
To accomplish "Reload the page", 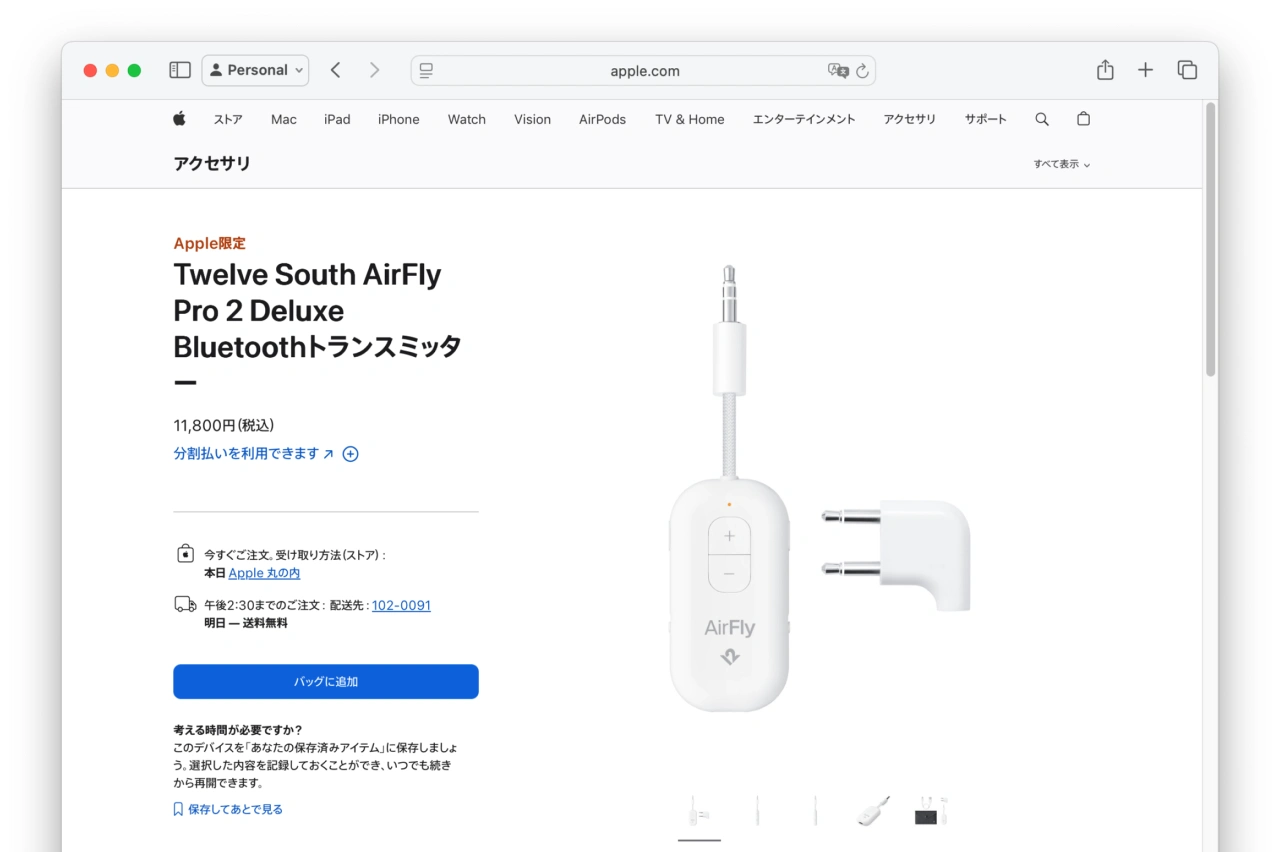I will click(862, 71).
